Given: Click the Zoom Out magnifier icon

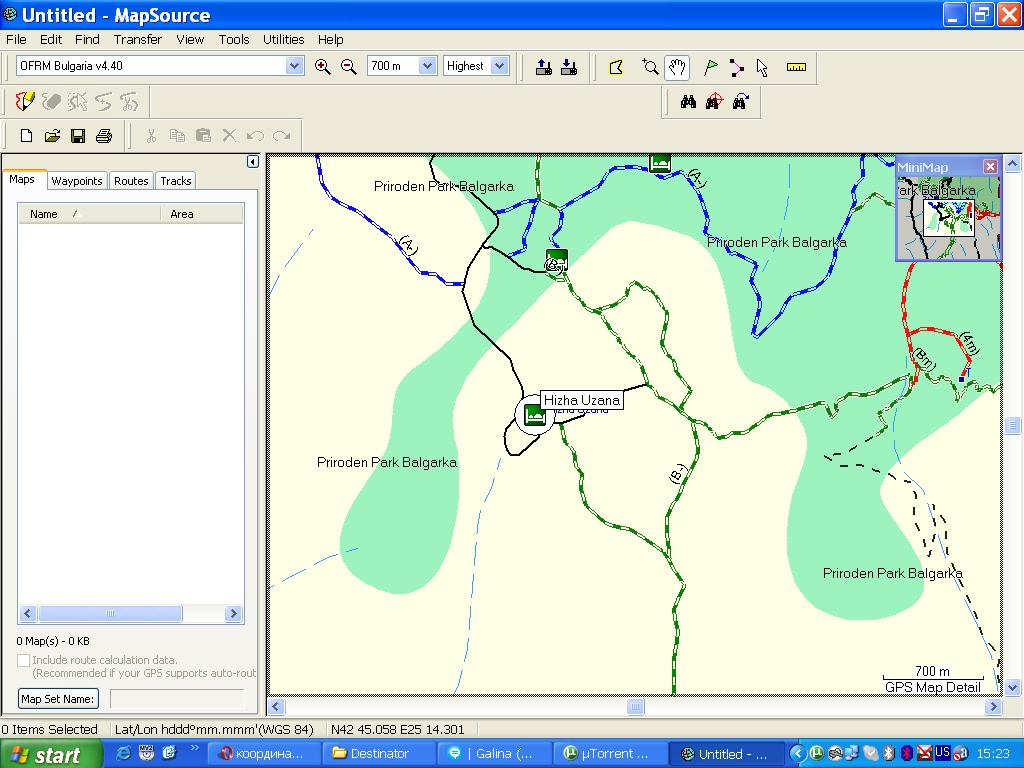Looking at the screenshot, I should (x=348, y=66).
